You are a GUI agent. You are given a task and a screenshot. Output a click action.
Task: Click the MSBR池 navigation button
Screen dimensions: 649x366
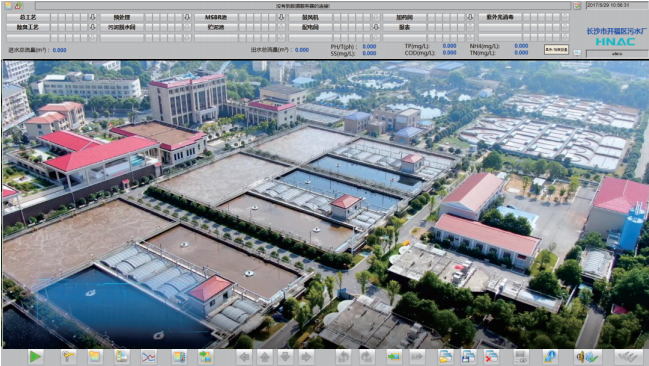click(216, 17)
